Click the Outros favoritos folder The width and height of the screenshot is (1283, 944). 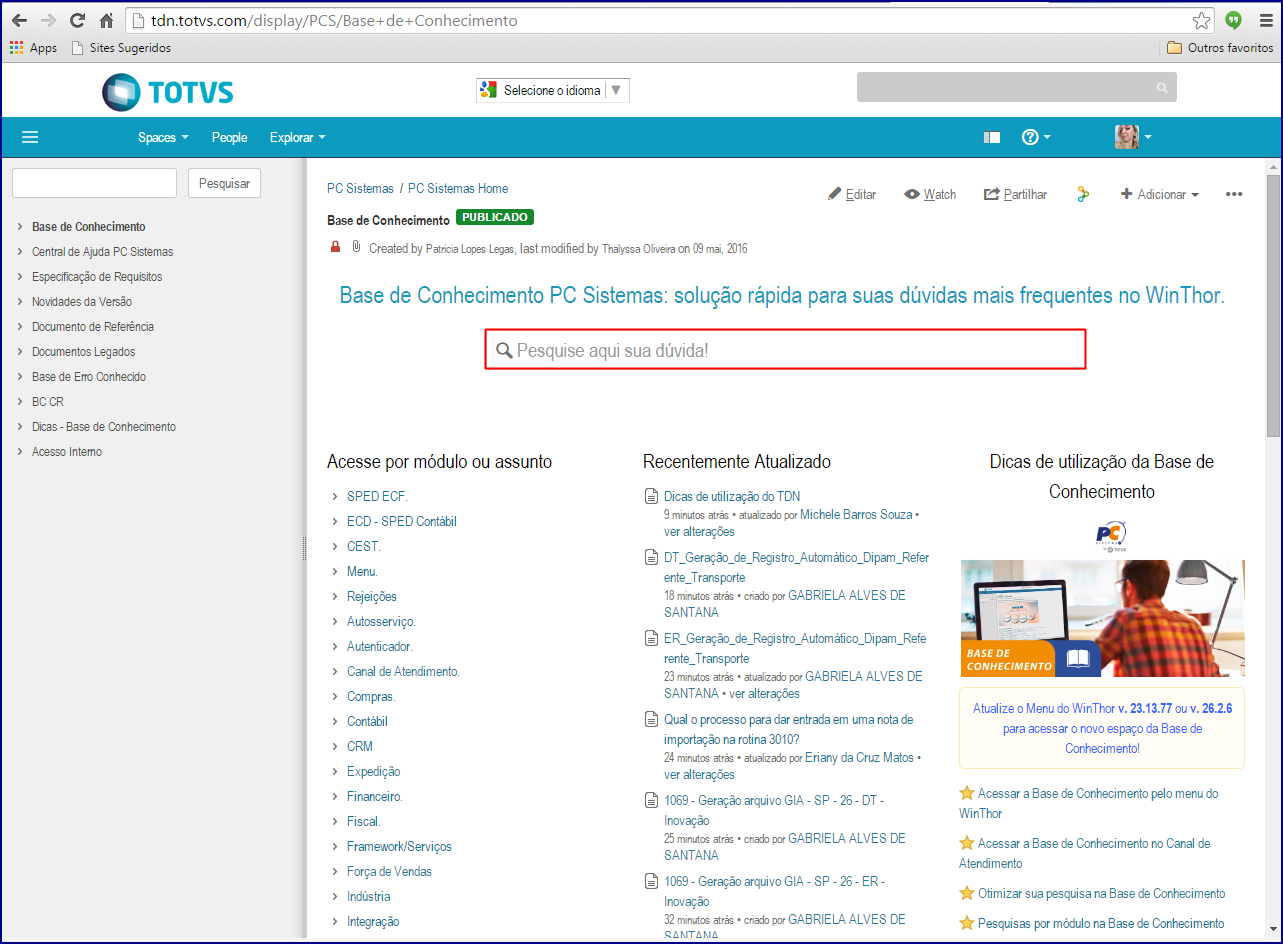click(x=1220, y=48)
